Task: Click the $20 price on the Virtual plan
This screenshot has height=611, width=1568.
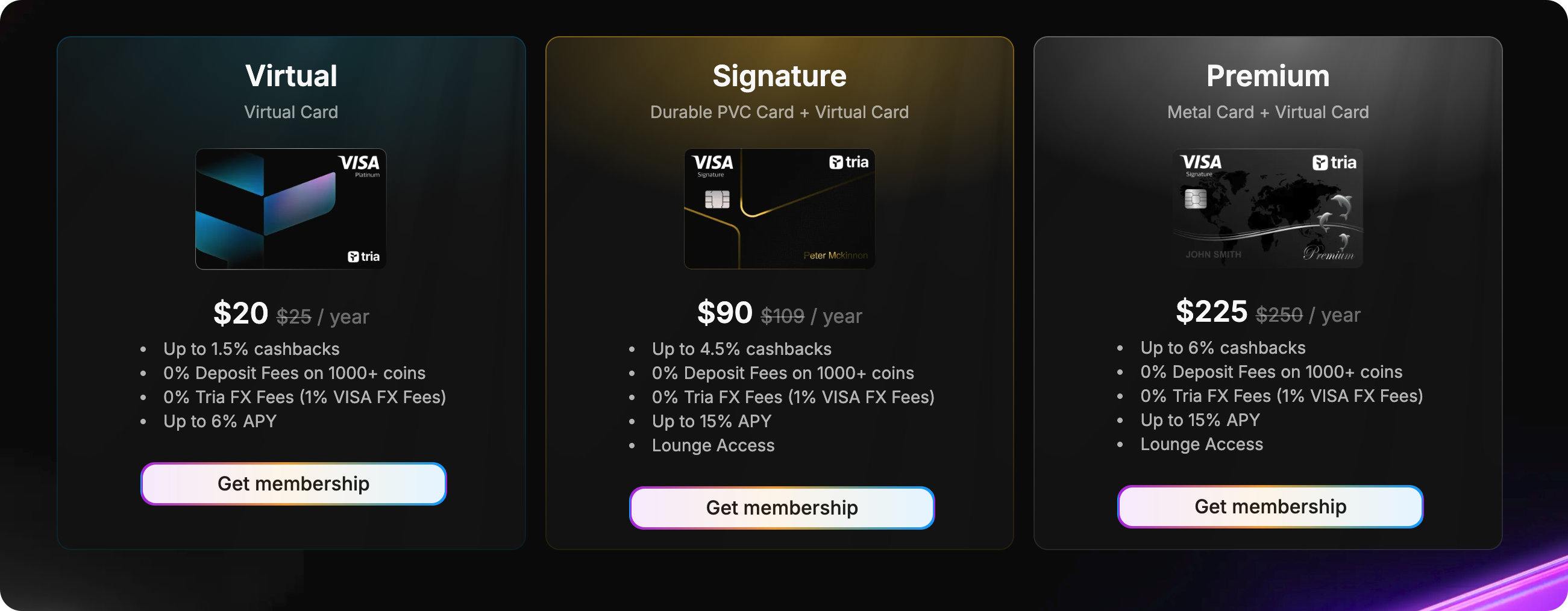Action: (x=240, y=313)
